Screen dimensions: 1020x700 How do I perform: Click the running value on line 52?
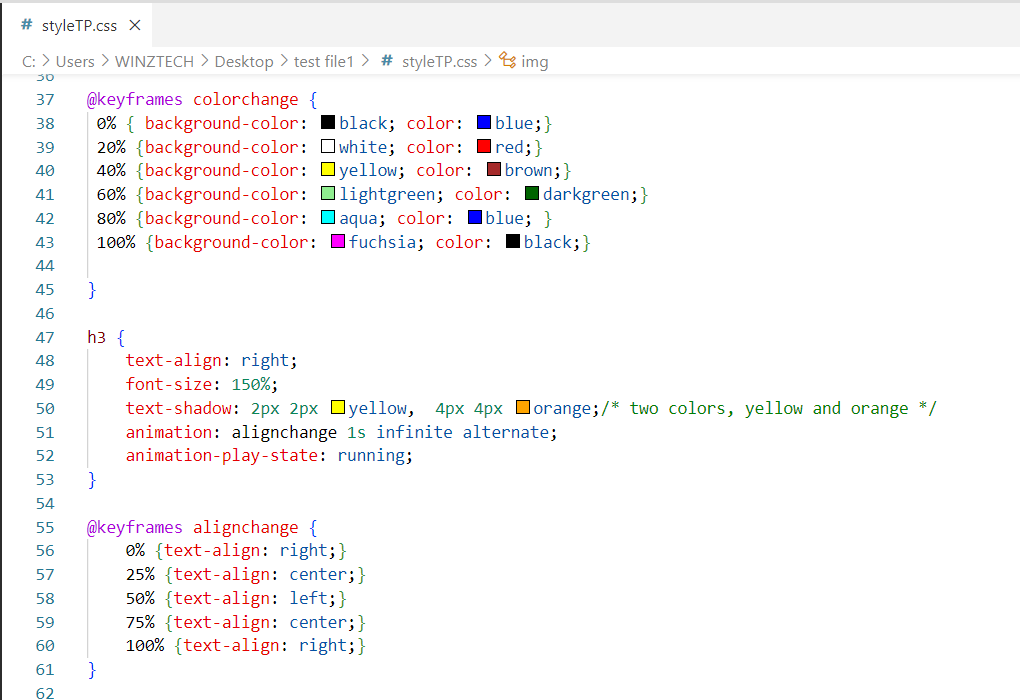(x=371, y=455)
